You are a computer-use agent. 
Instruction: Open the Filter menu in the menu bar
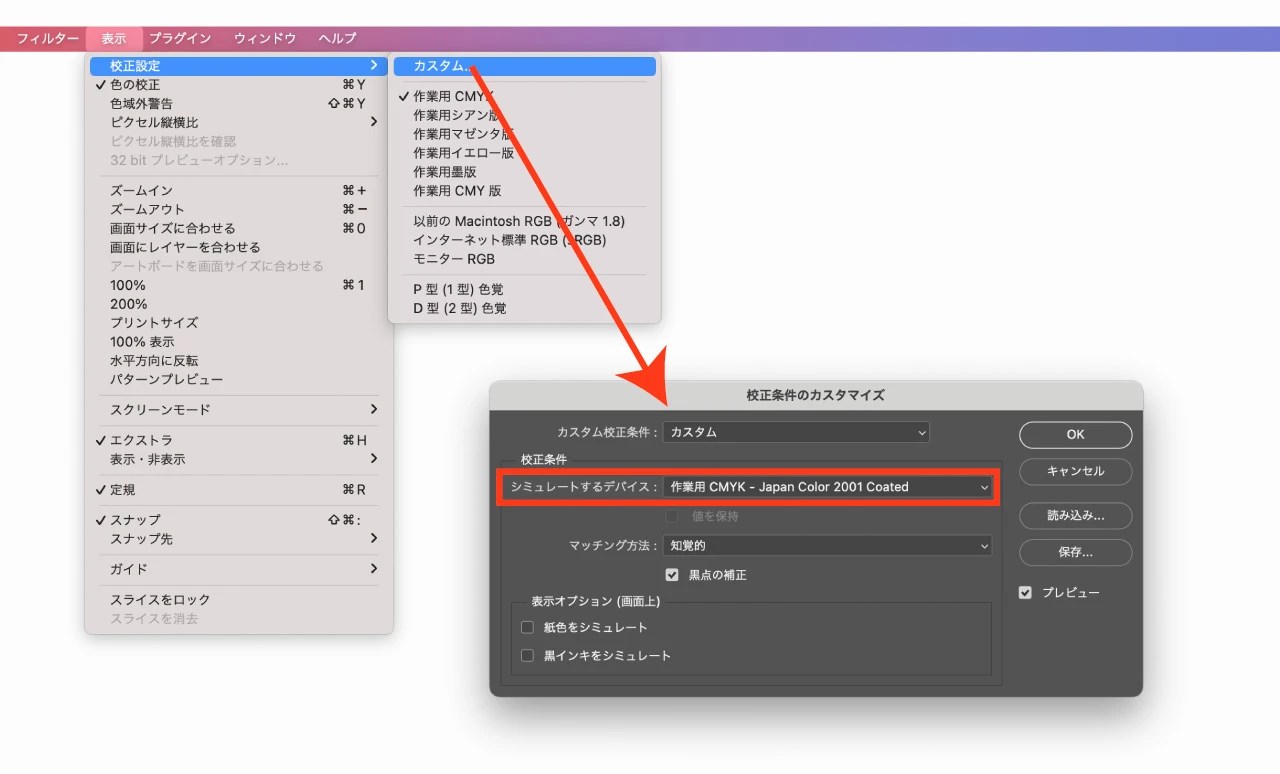[48, 38]
